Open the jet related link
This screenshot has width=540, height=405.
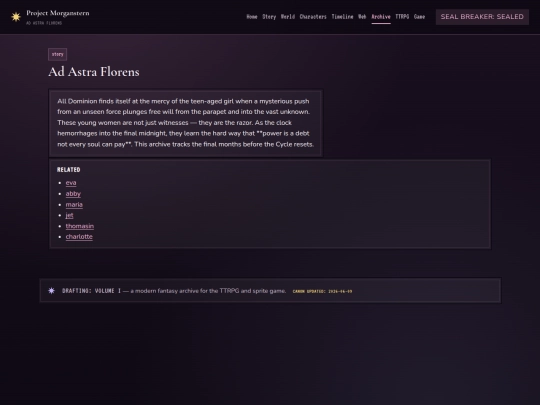tap(70, 215)
